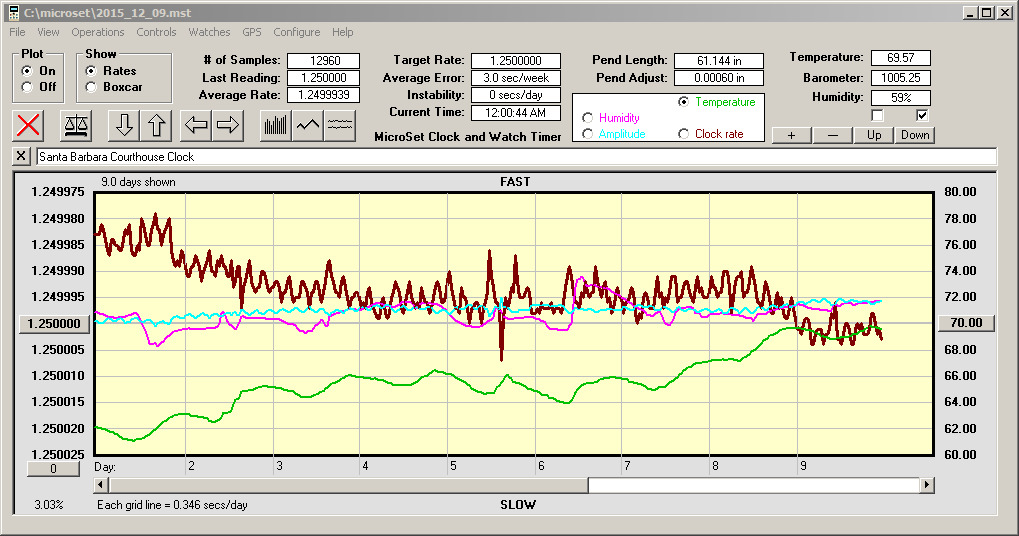The image size is (1019, 536).
Task: Click the plus (+) button
Action: (792, 135)
